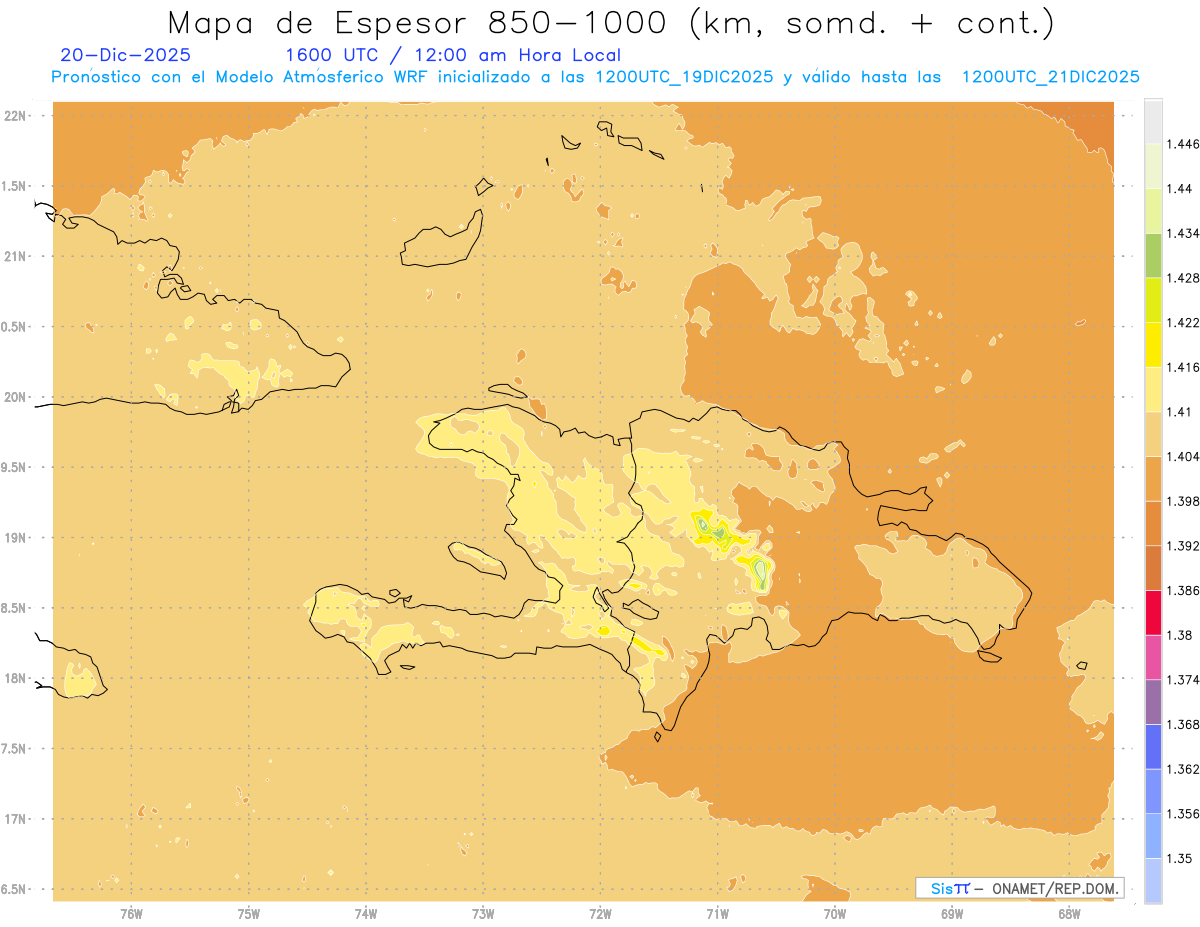Click the latitude label '19N'
The height and width of the screenshot is (927, 1200).
pos(15,538)
